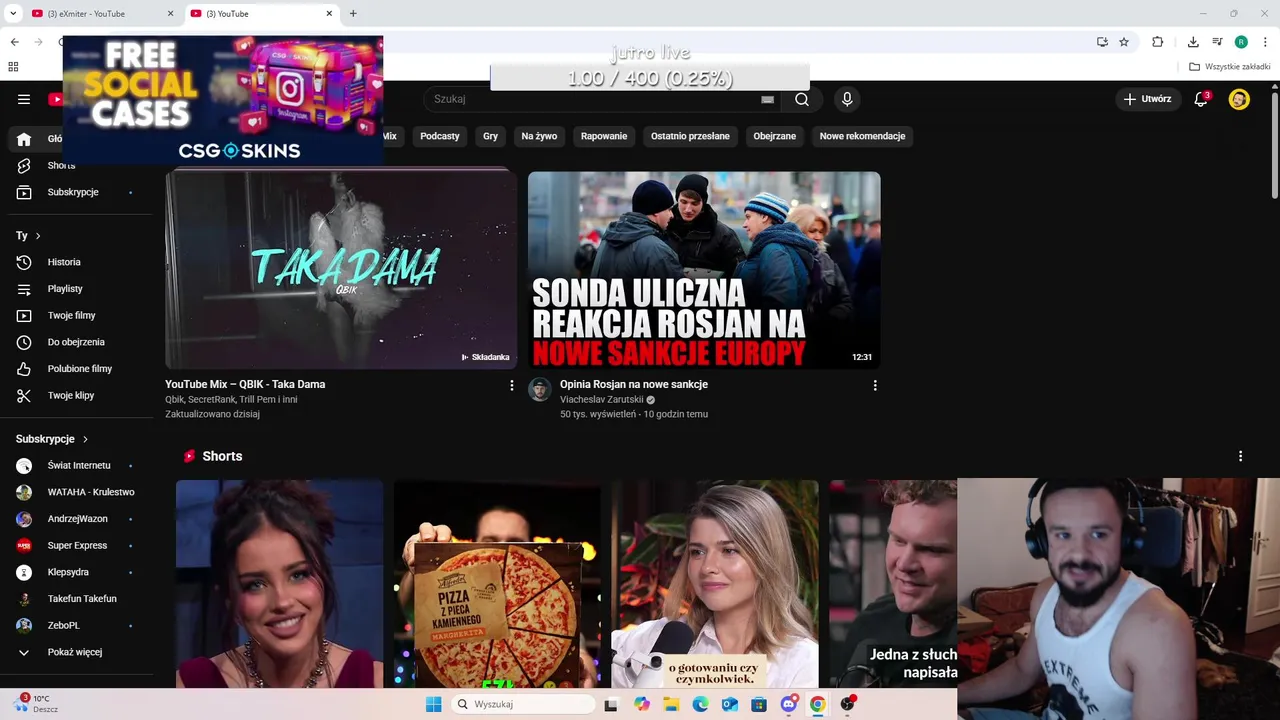
Task: Select the Gry filter chip
Action: click(490, 136)
